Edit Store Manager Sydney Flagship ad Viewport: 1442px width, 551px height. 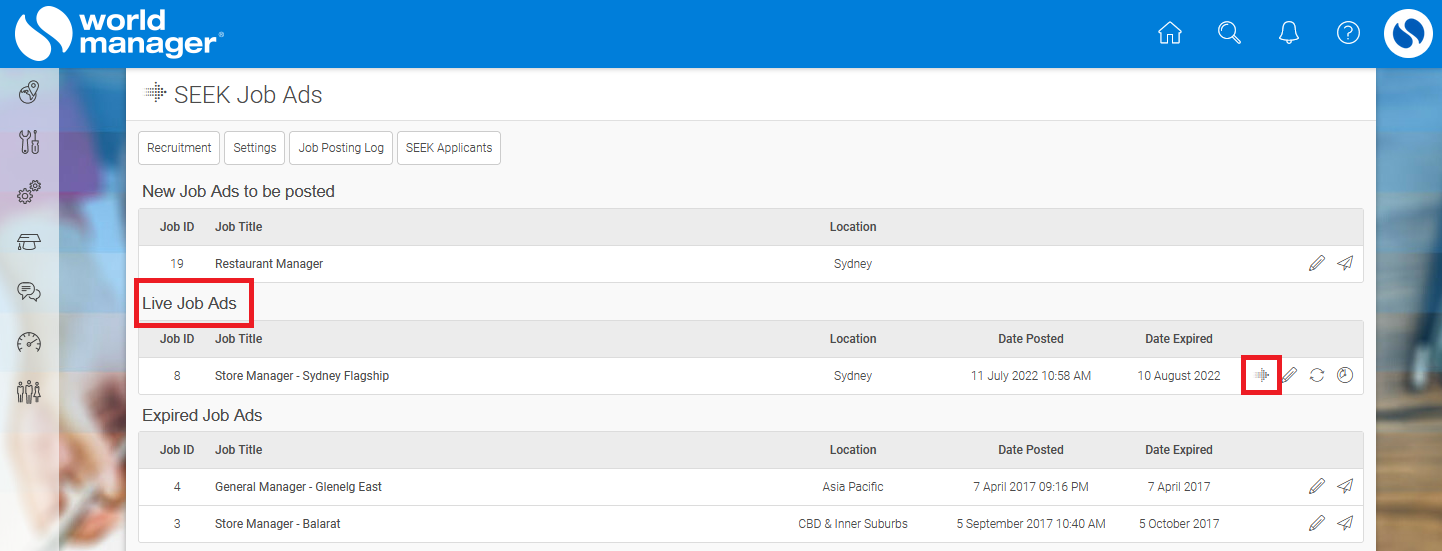pyautogui.click(x=1289, y=375)
